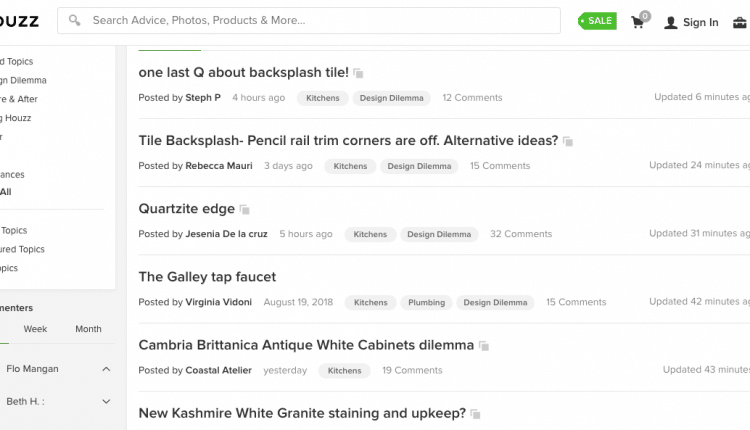Open the briefcase icon in header
The height and width of the screenshot is (430, 750).
[x=739, y=22]
